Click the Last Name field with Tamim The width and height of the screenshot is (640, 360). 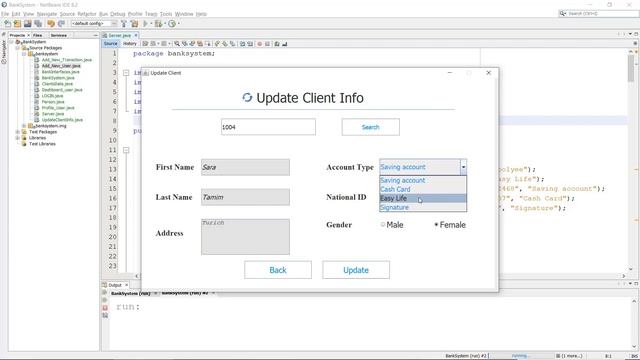pyautogui.click(x=245, y=197)
